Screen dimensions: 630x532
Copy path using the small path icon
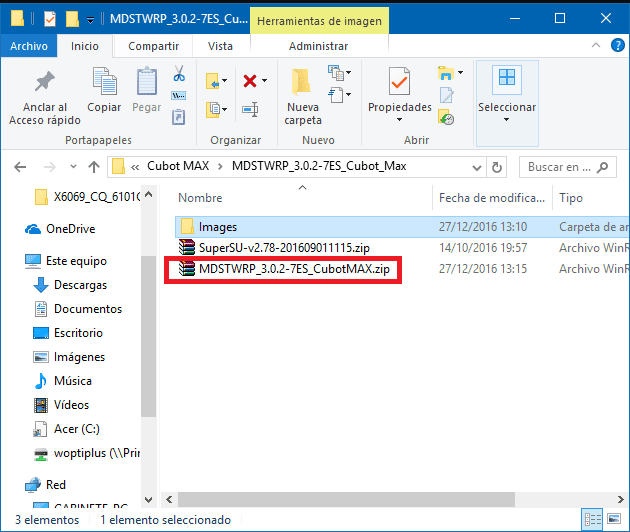click(x=178, y=96)
